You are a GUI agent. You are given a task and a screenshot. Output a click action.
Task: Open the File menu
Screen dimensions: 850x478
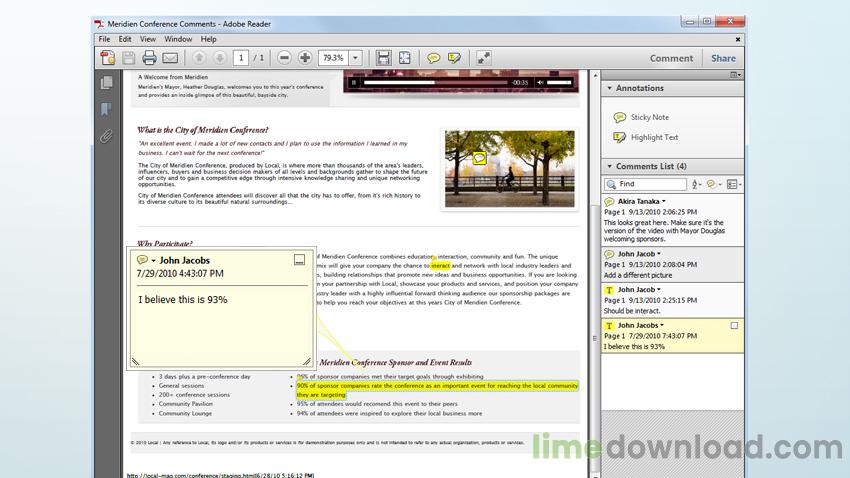[104, 39]
